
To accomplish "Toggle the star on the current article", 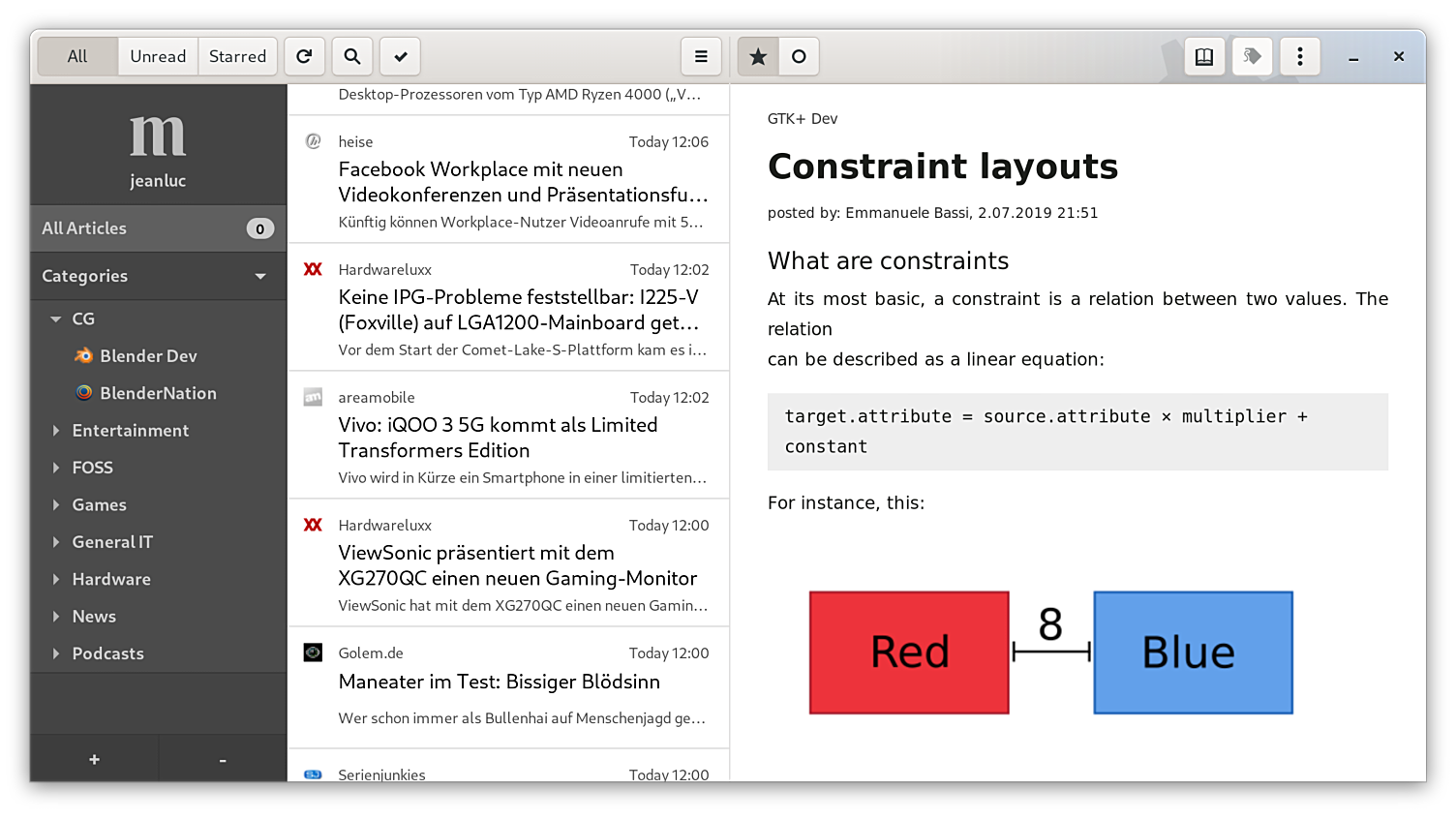I will click(758, 56).
